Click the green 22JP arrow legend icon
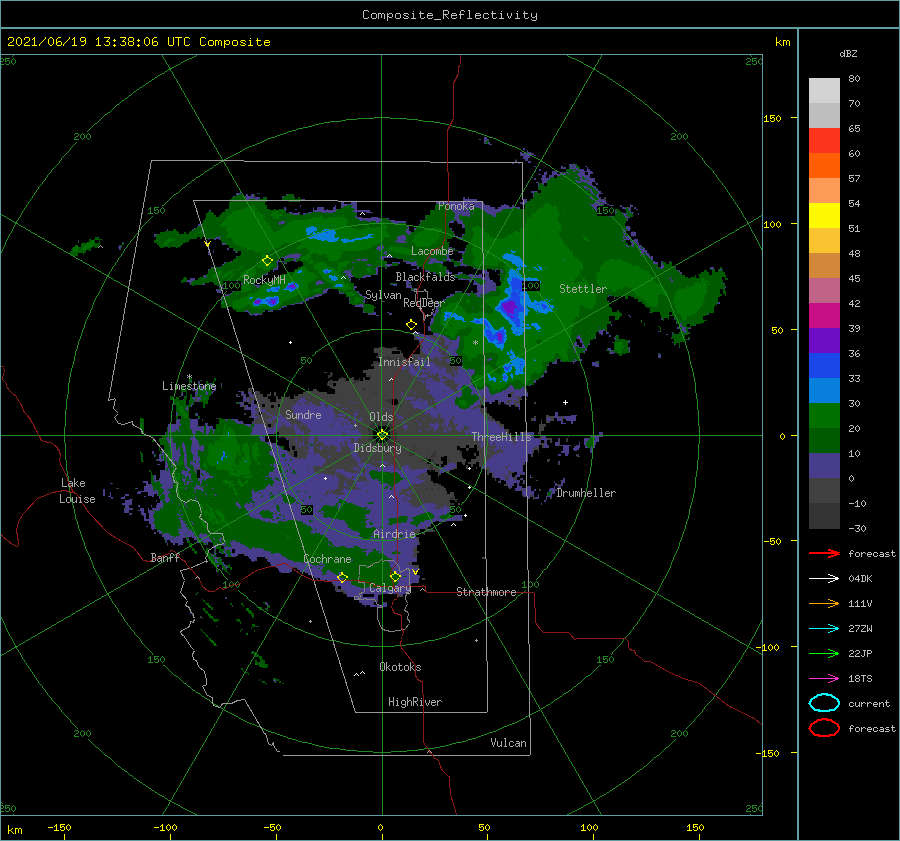 pos(824,653)
